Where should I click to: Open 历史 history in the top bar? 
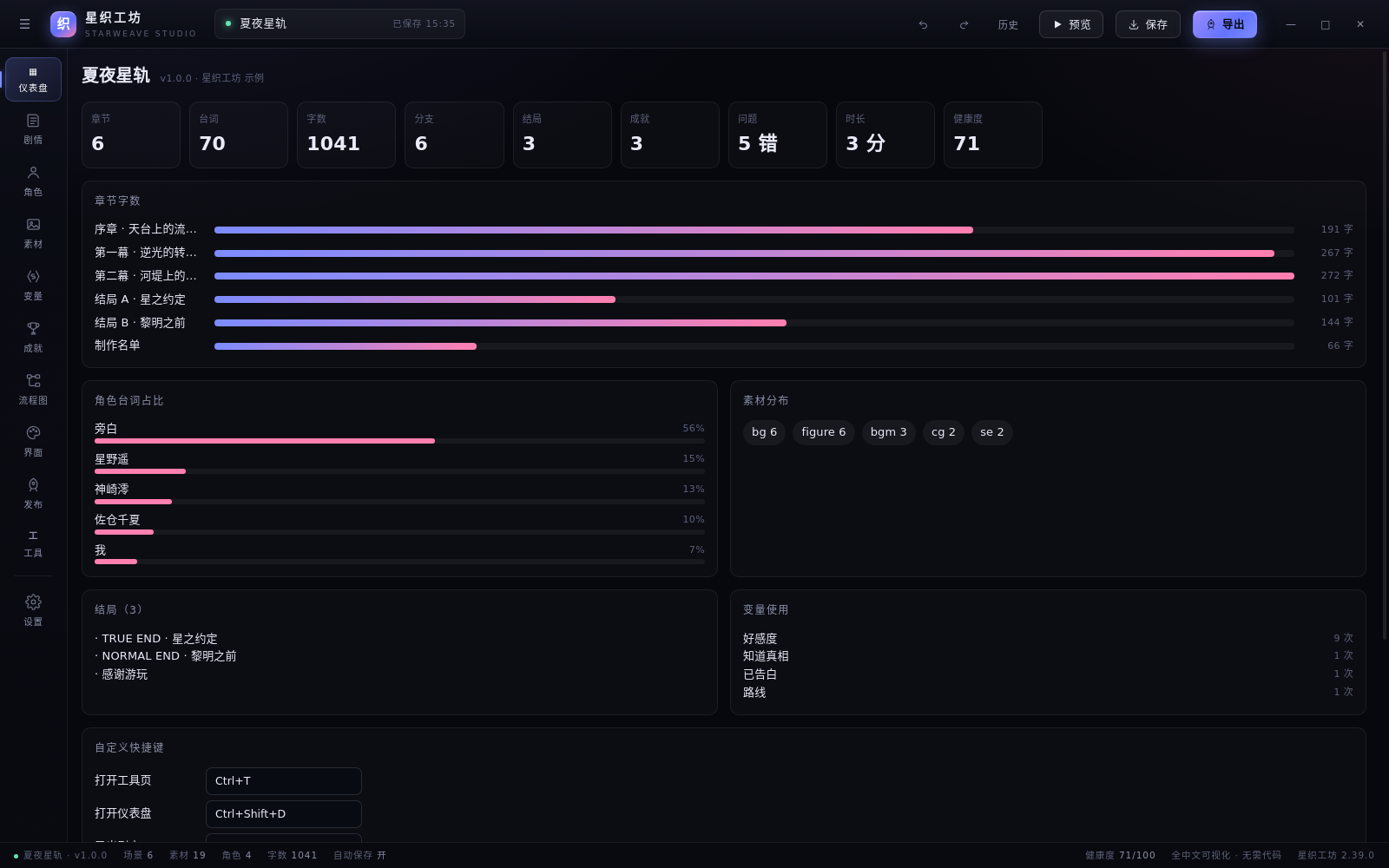pos(1008,24)
